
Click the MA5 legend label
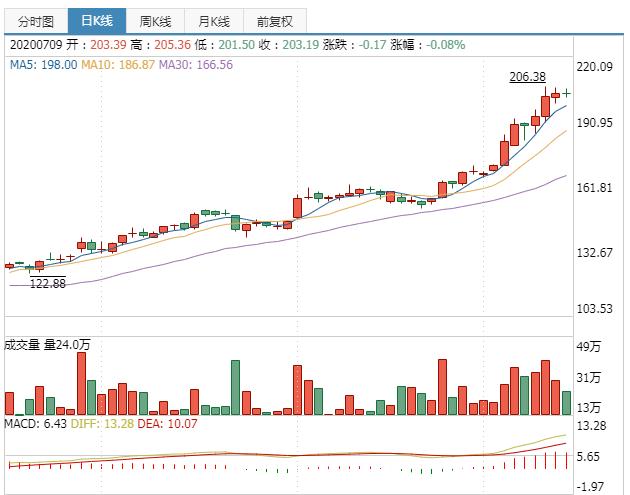(42, 64)
